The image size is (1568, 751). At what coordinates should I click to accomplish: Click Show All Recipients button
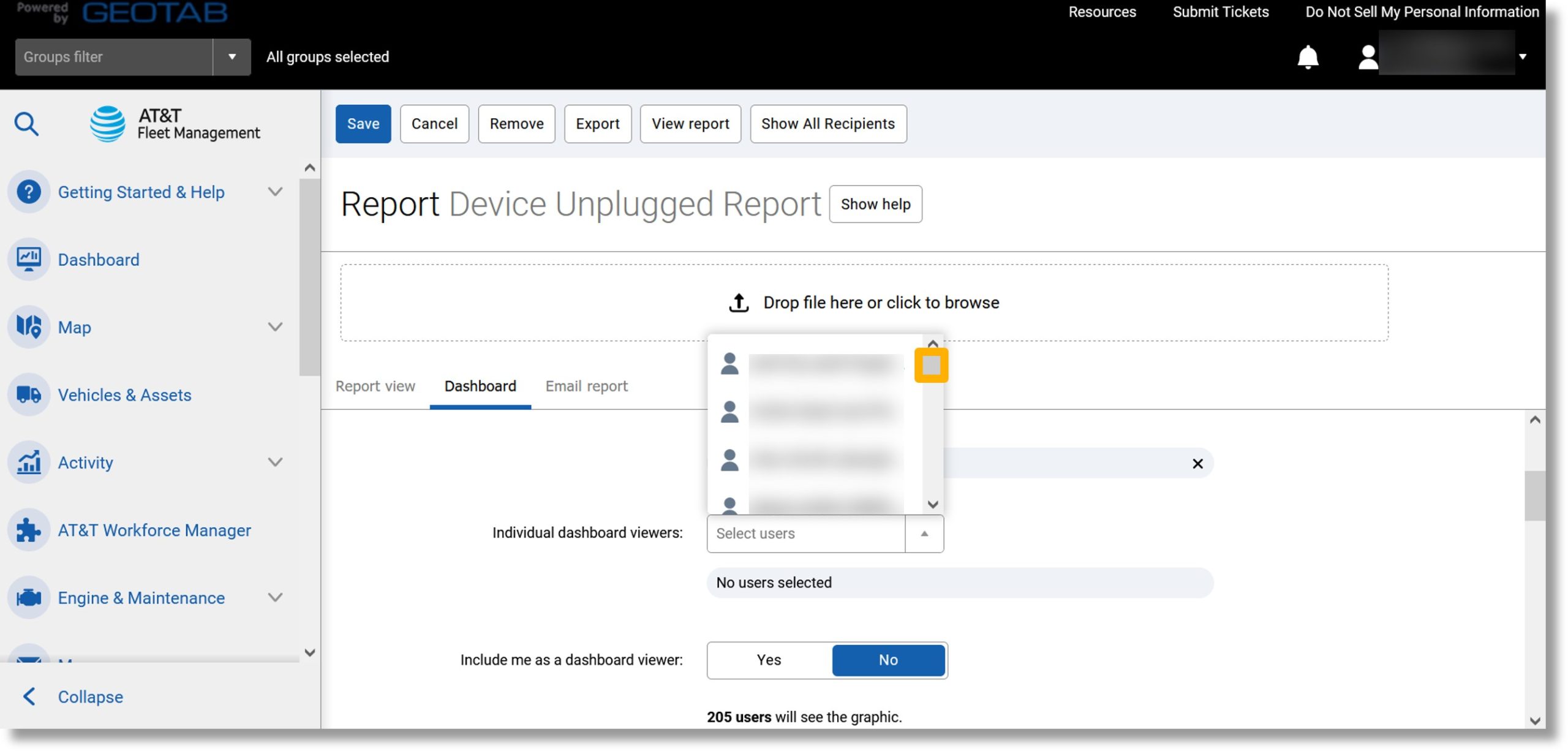tap(828, 124)
